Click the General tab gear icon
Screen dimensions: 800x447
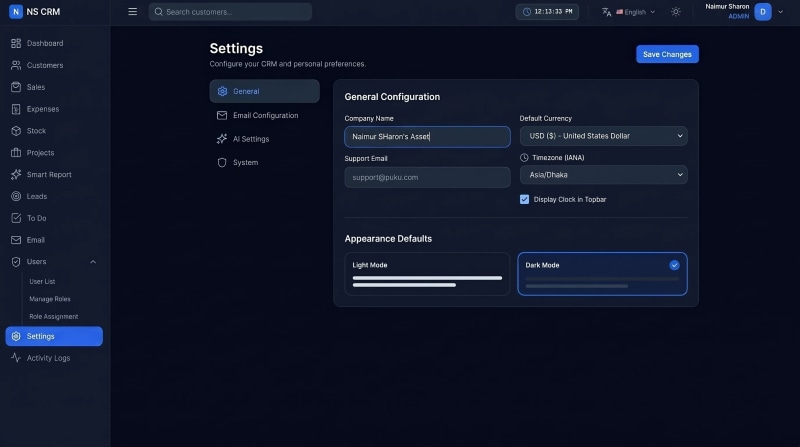click(x=222, y=91)
